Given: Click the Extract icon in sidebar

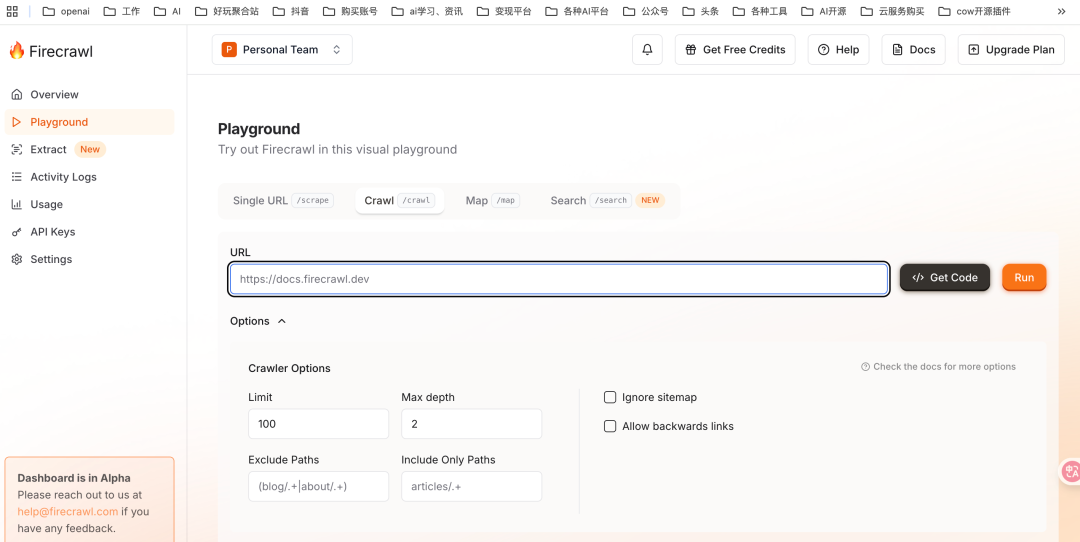Looking at the screenshot, I should [x=17, y=149].
